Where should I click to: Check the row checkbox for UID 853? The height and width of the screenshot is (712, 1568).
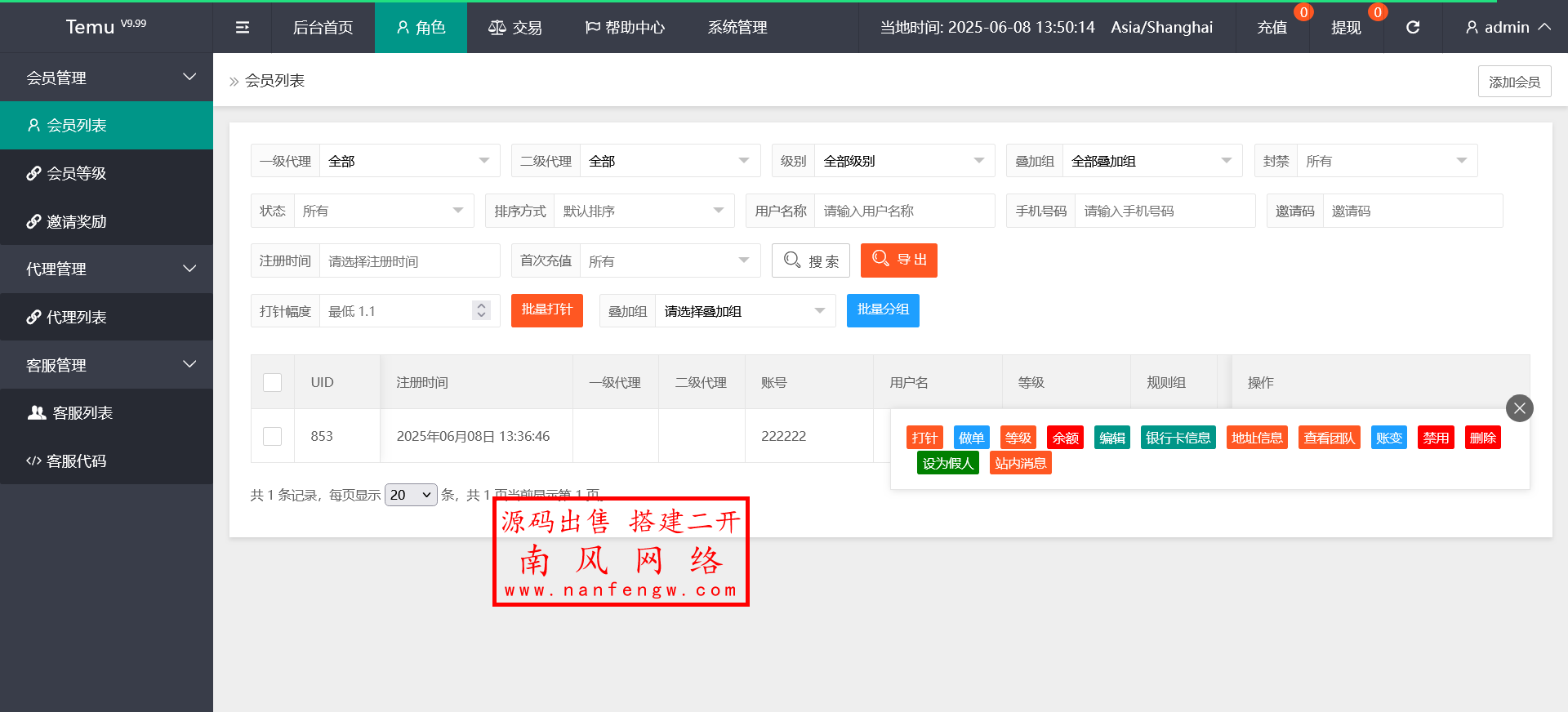273,436
